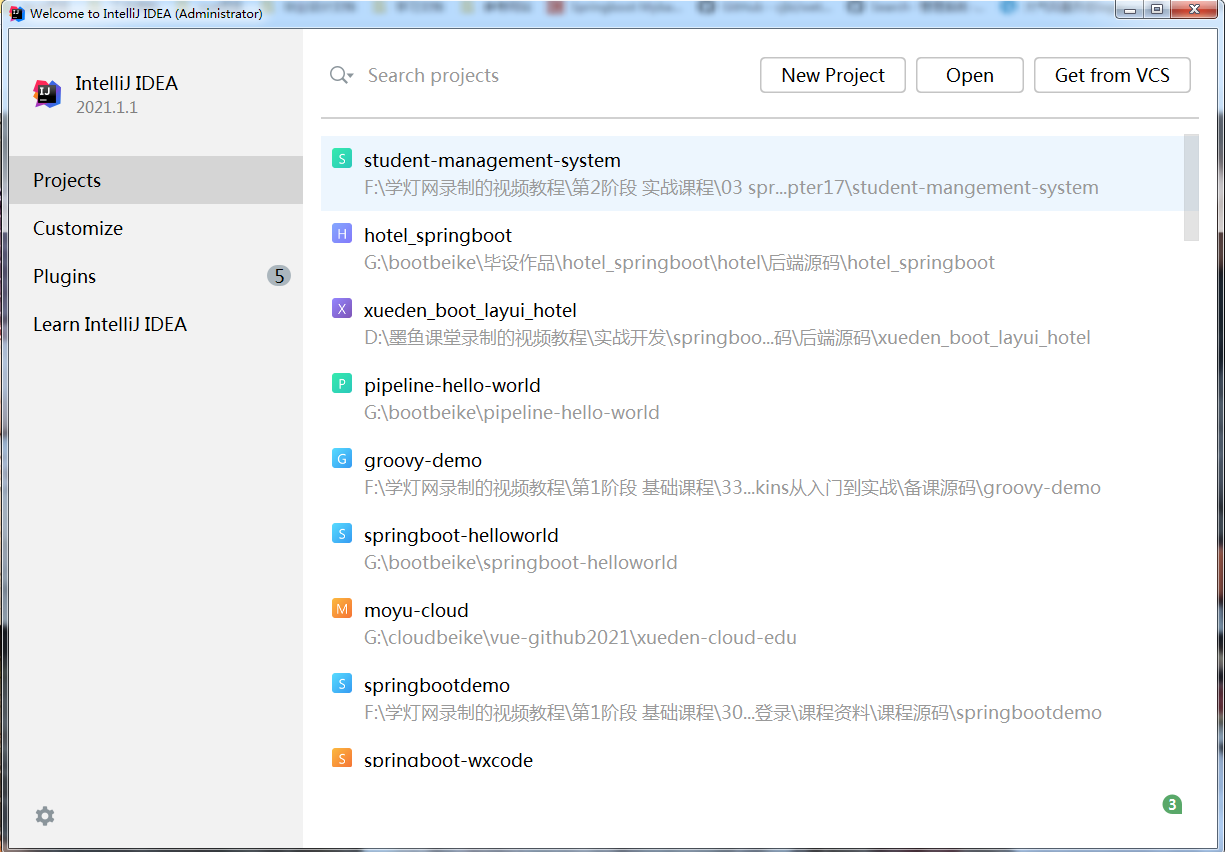
Task: Click the green notifications badge showing 3
Action: pos(1172,804)
